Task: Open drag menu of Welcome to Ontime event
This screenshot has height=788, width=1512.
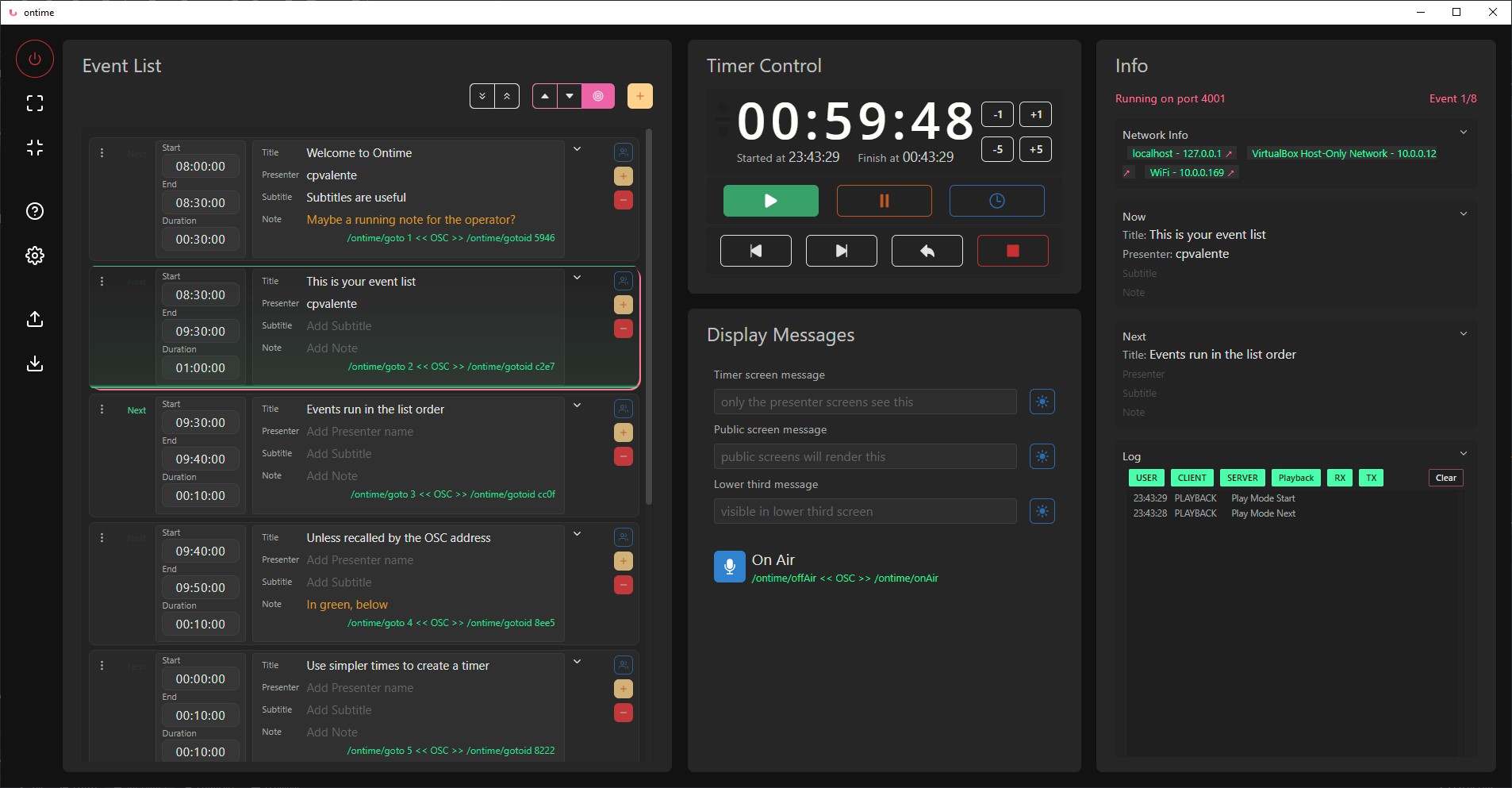Action: click(x=102, y=152)
